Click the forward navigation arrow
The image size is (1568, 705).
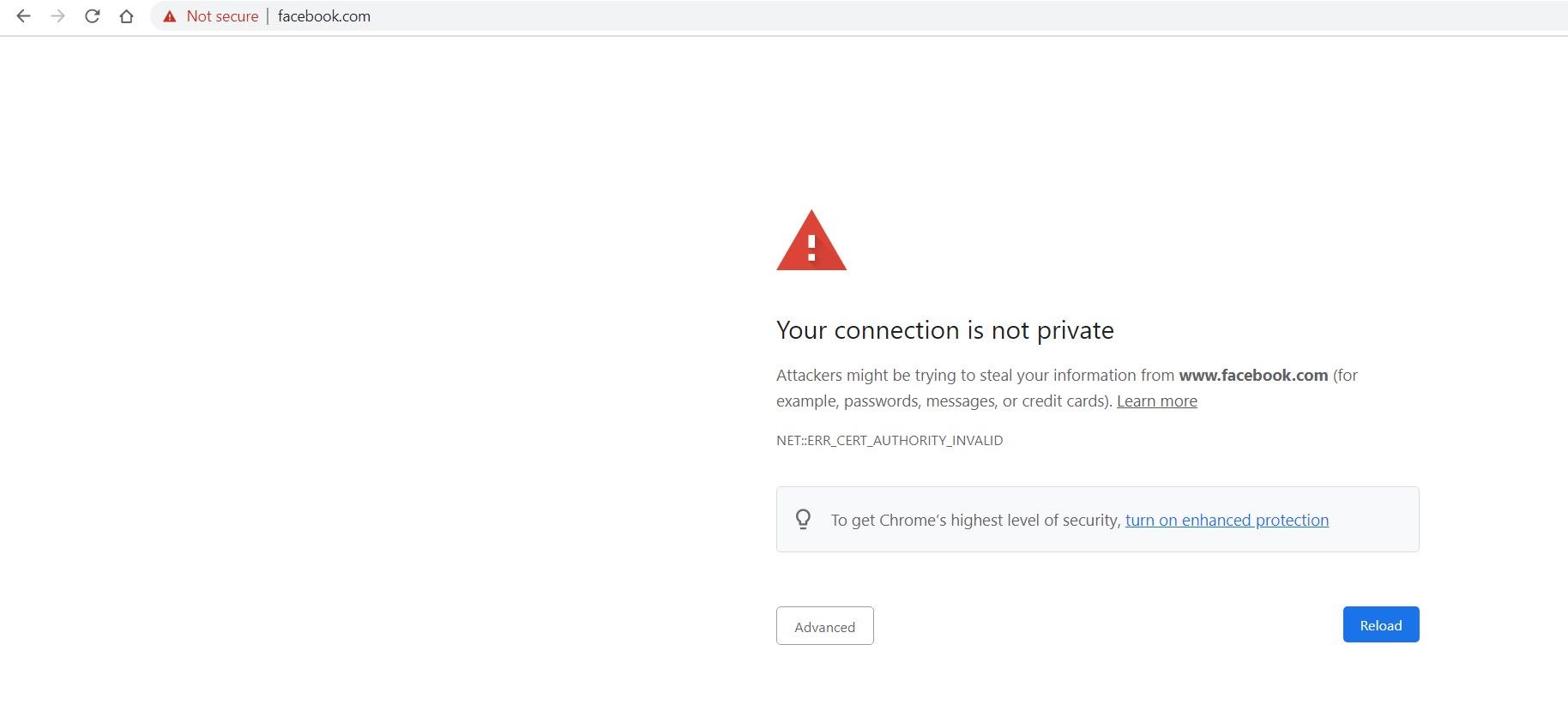57,16
